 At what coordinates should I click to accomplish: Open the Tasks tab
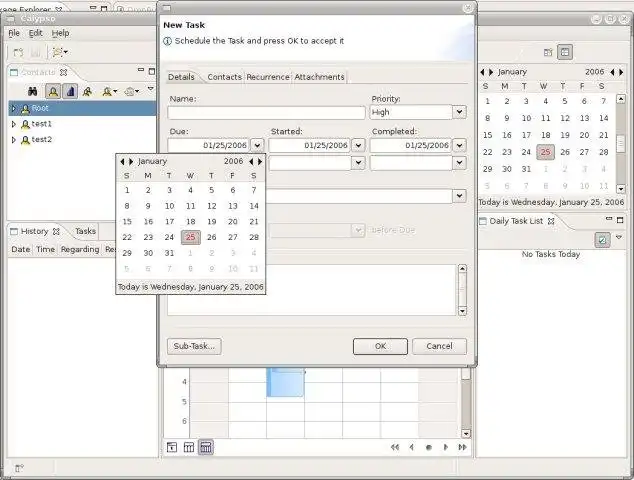click(x=85, y=231)
